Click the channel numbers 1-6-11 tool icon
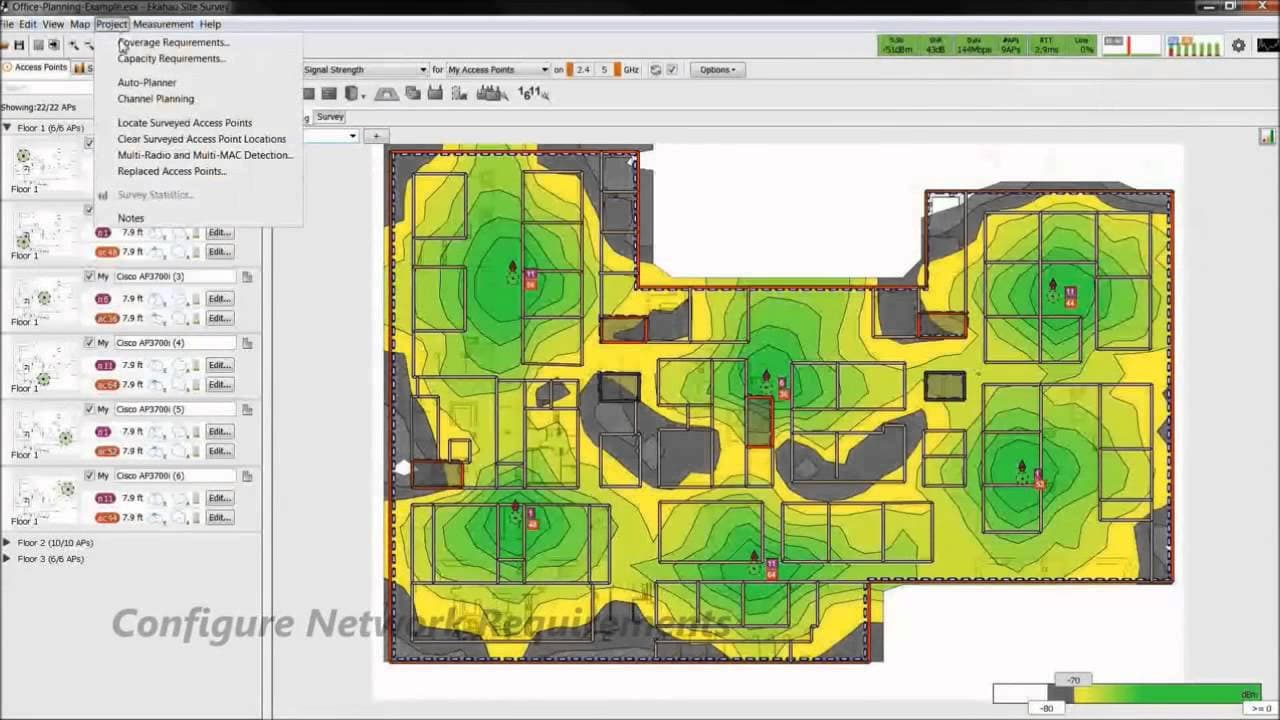 [530, 93]
